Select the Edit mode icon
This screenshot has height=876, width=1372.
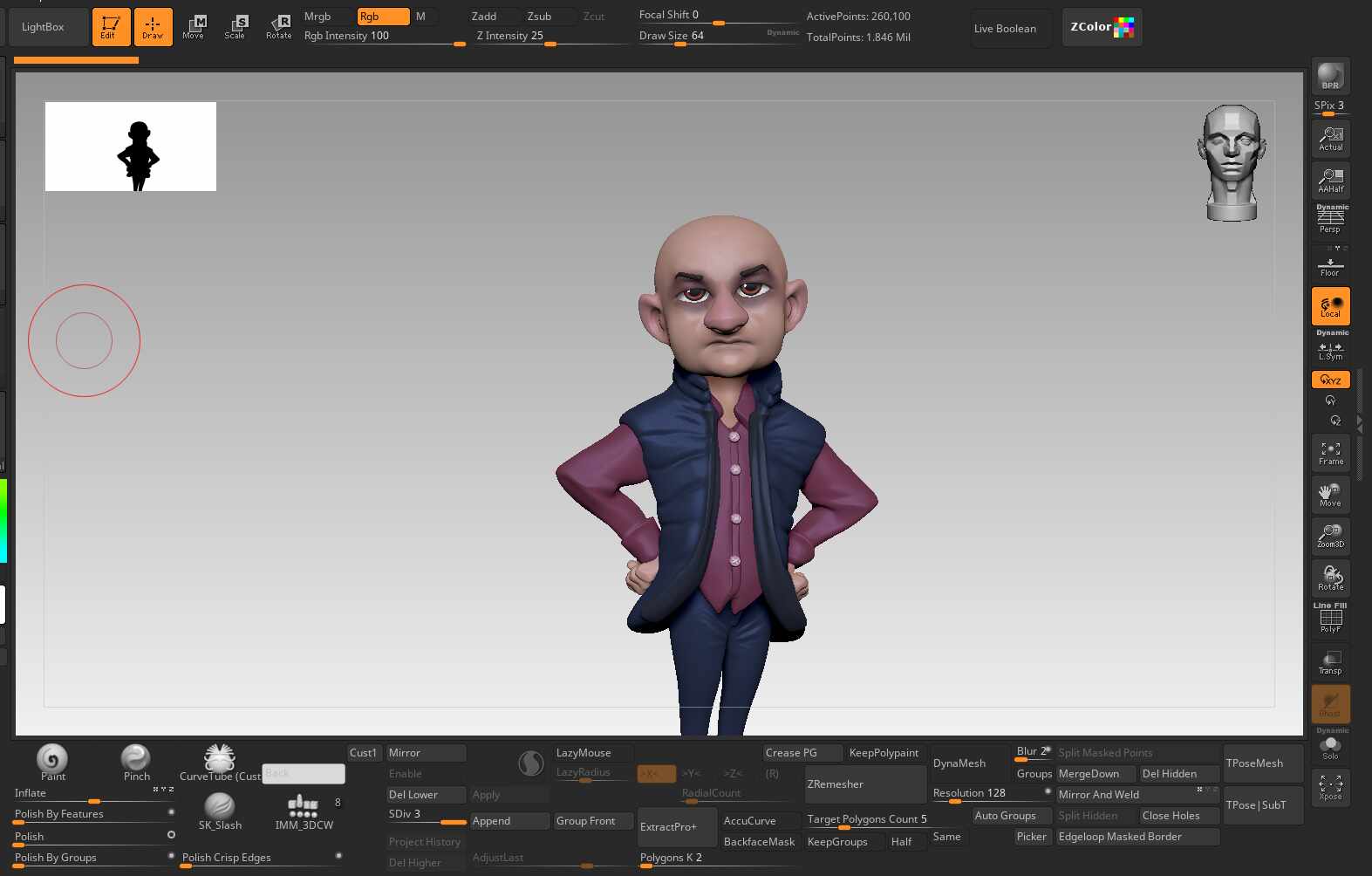coord(111,27)
